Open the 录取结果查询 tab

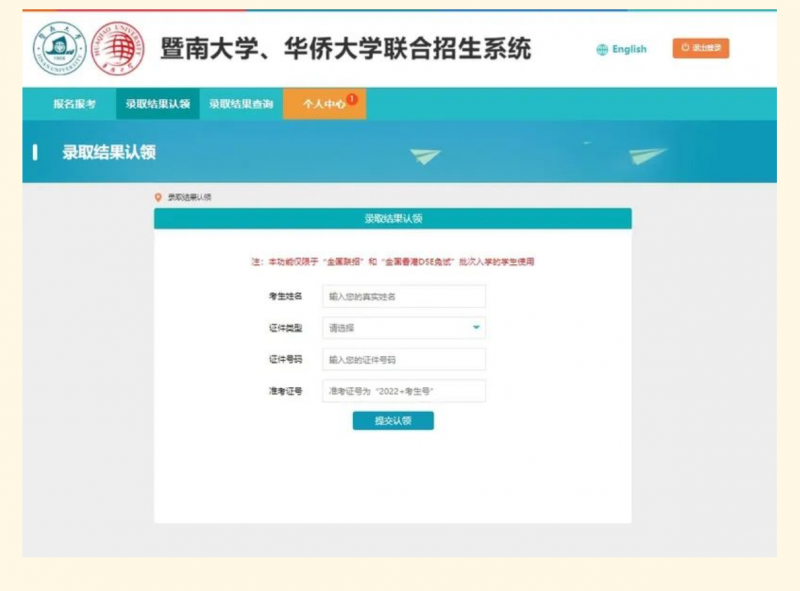point(241,104)
